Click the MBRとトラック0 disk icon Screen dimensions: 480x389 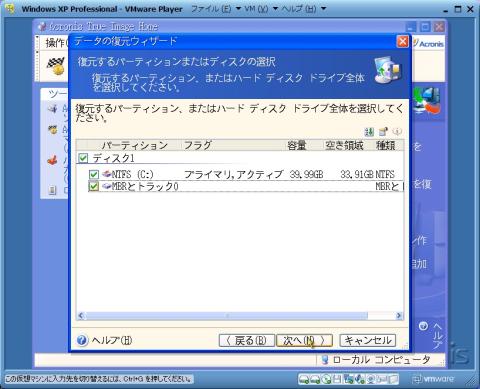pyautogui.click(x=106, y=186)
